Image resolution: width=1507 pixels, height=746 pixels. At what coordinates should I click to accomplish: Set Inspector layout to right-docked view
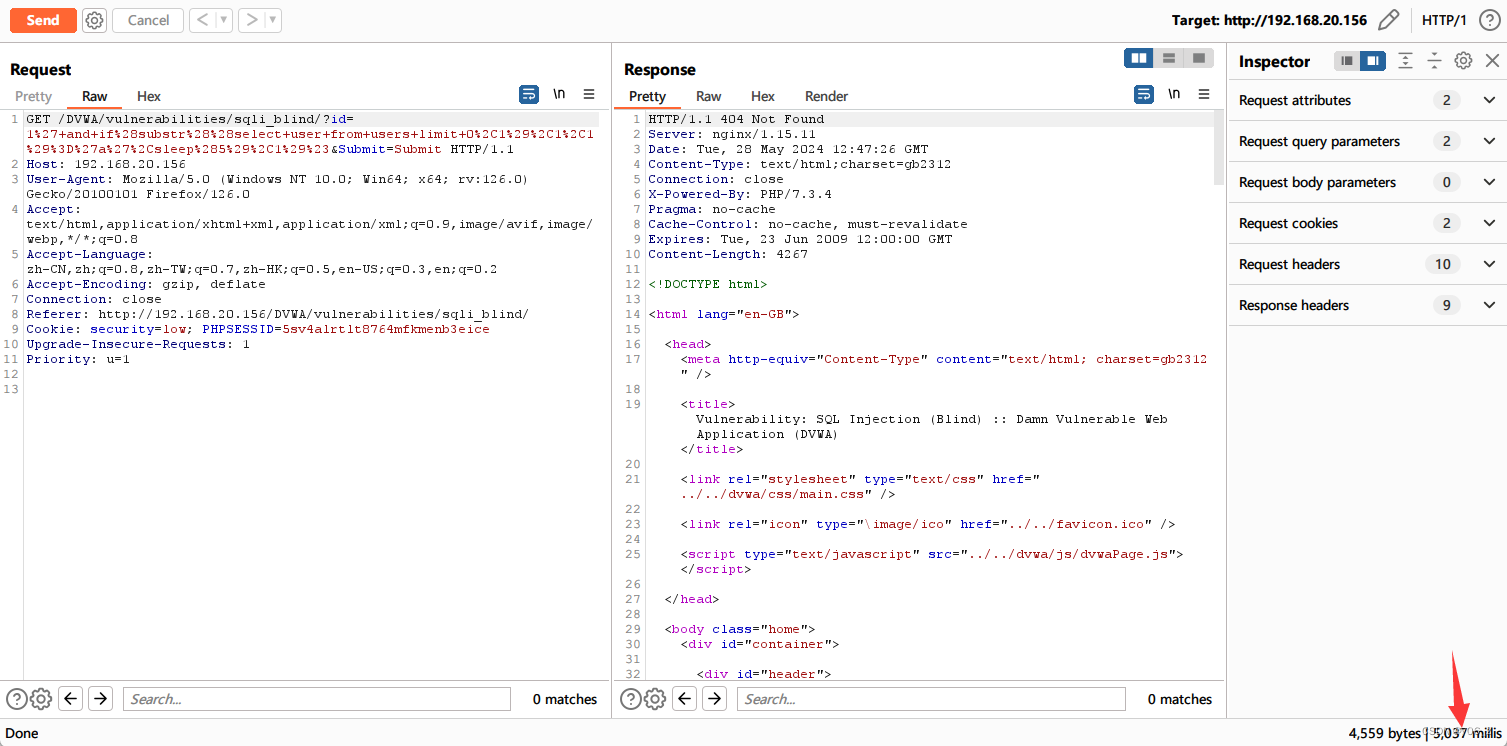click(1372, 61)
